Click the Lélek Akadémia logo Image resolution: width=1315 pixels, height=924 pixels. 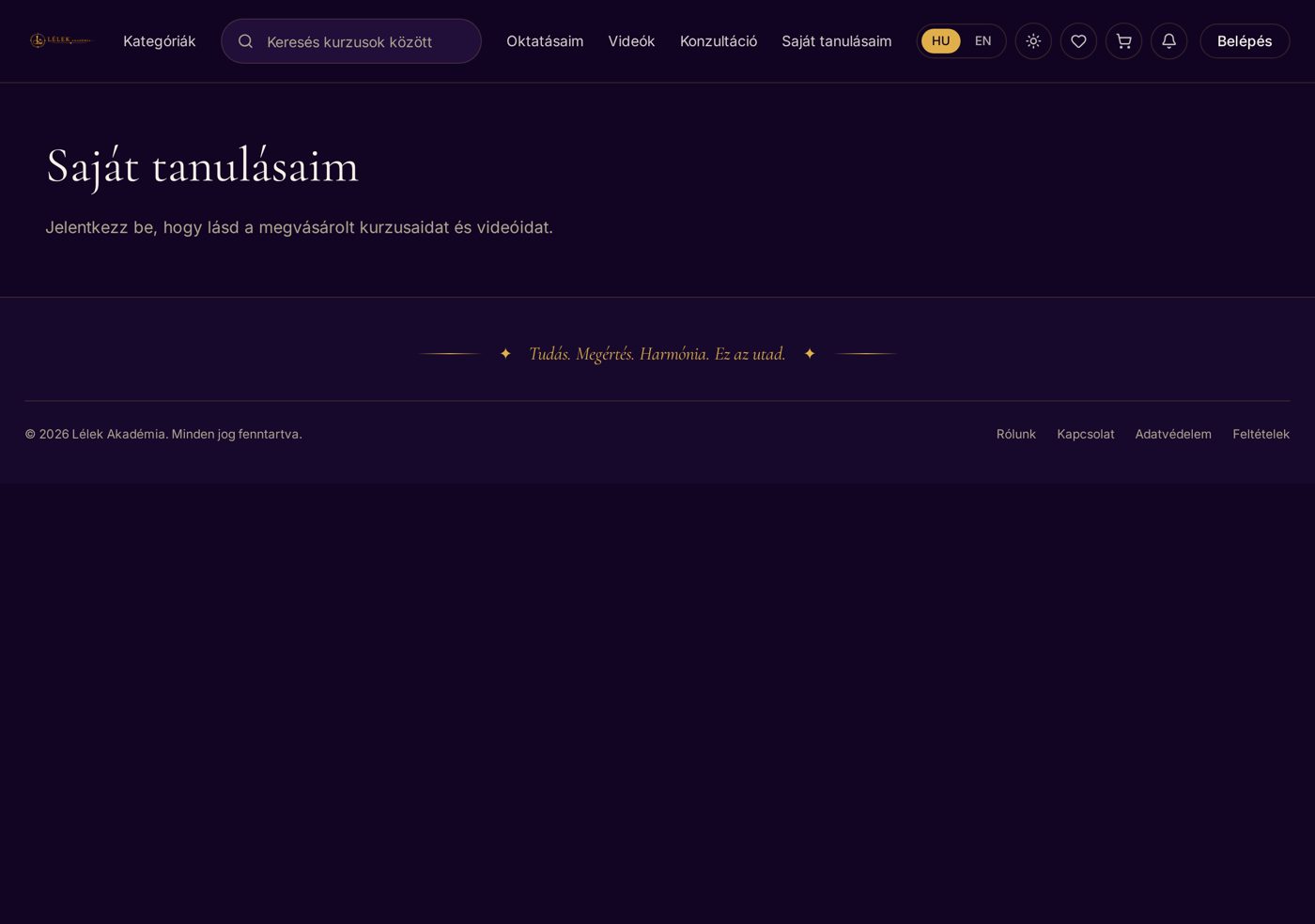(x=60, y=40)
